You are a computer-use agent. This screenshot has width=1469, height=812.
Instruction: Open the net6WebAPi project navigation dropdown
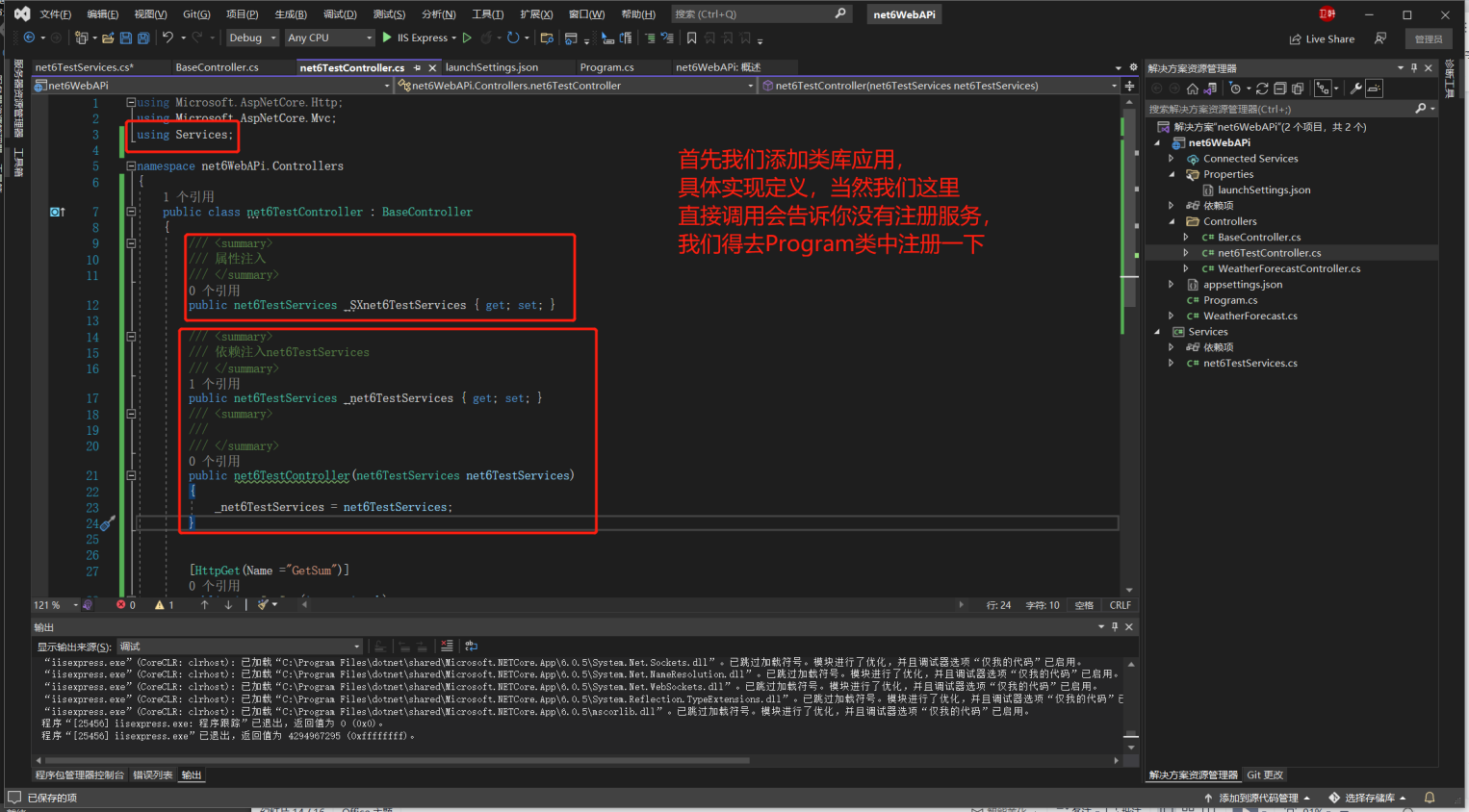click(212, 86)
